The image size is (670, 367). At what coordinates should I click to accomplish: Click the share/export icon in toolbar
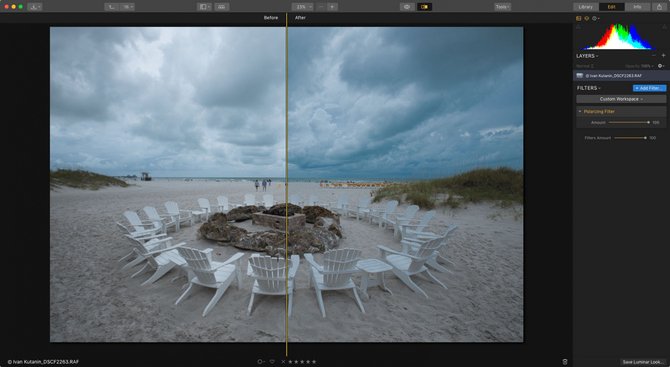(x=660, y=7)
